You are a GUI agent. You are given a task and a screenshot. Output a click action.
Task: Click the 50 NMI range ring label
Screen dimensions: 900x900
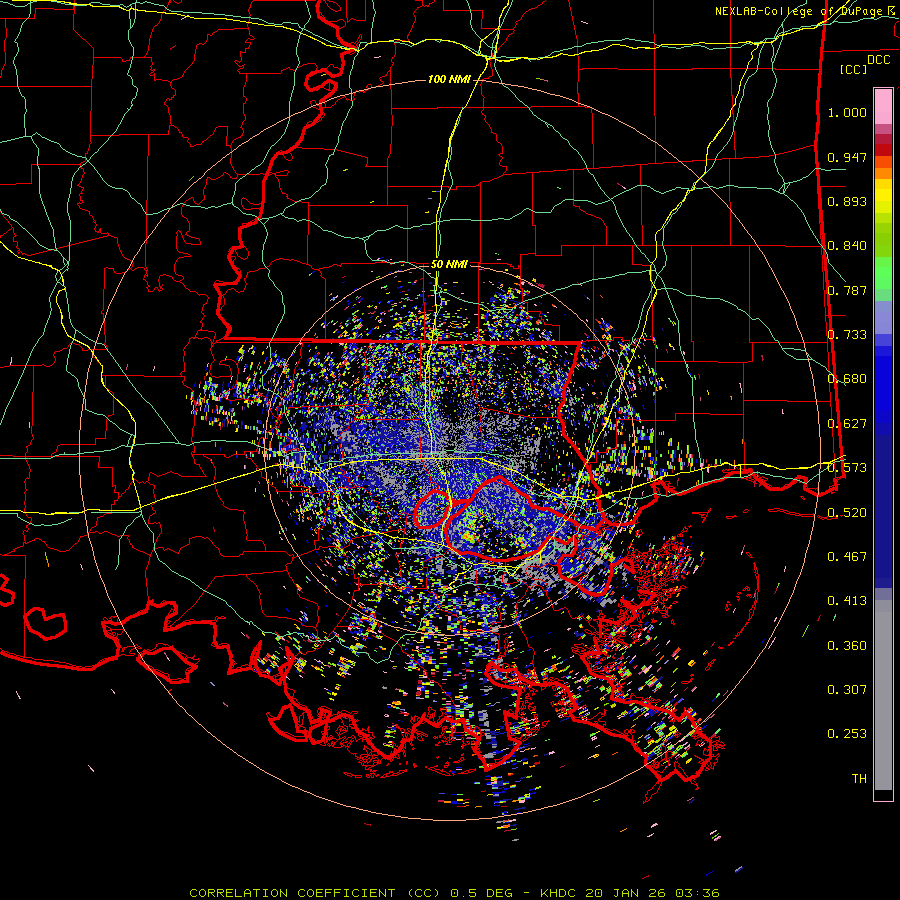tap(449, 265)
